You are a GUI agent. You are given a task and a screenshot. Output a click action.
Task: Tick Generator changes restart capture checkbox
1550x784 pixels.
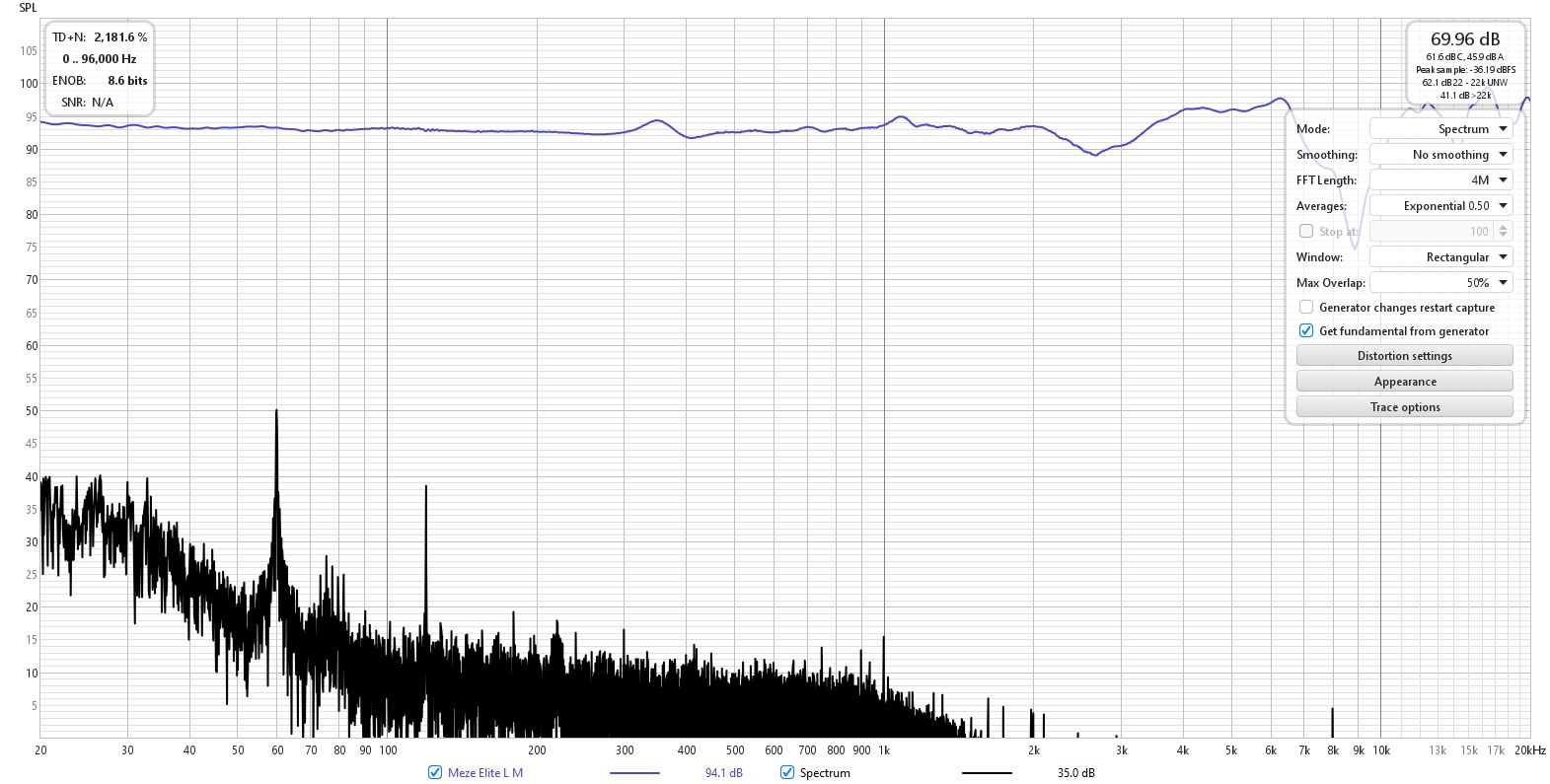point(1306,307)
